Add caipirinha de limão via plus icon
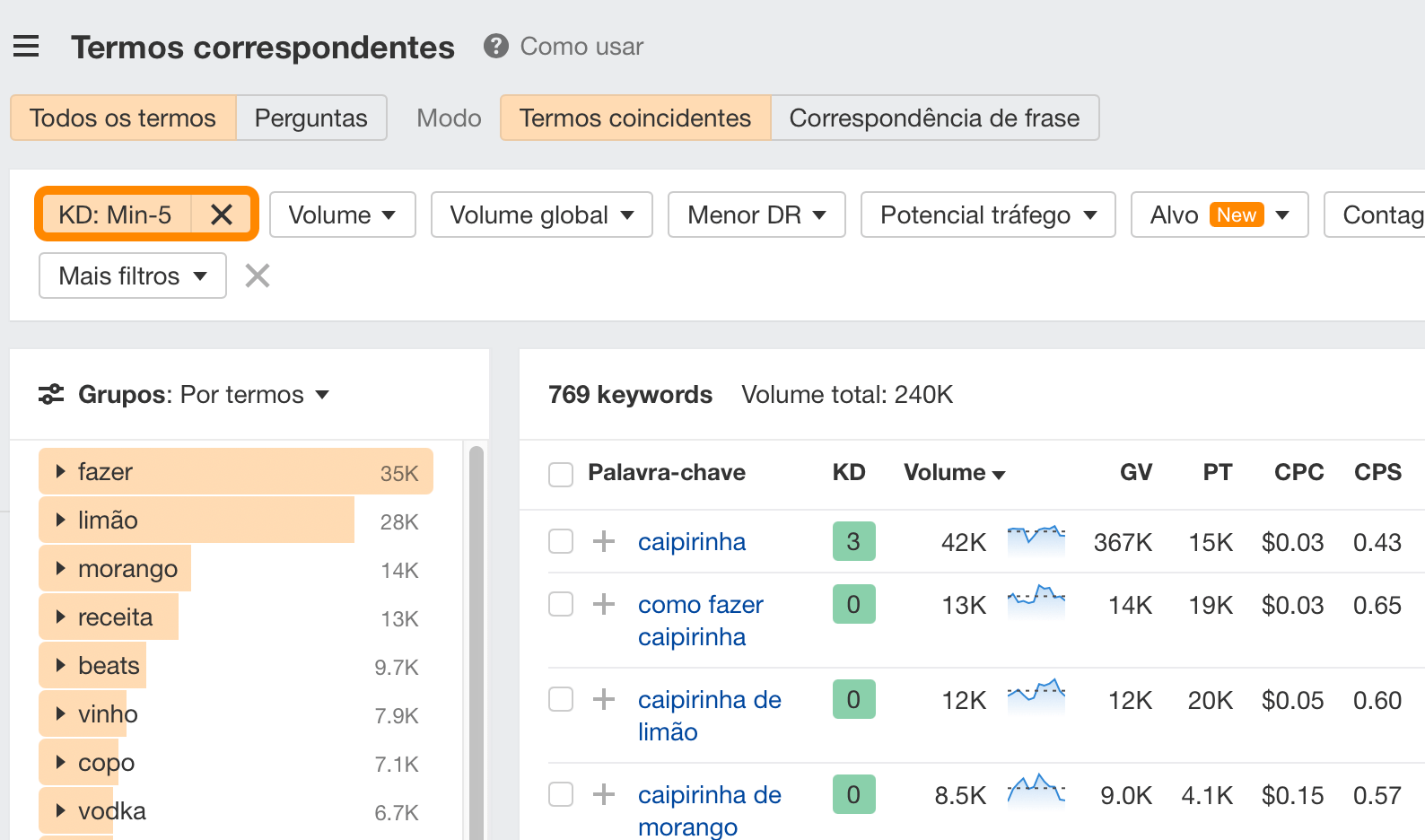 click(604, 699)
